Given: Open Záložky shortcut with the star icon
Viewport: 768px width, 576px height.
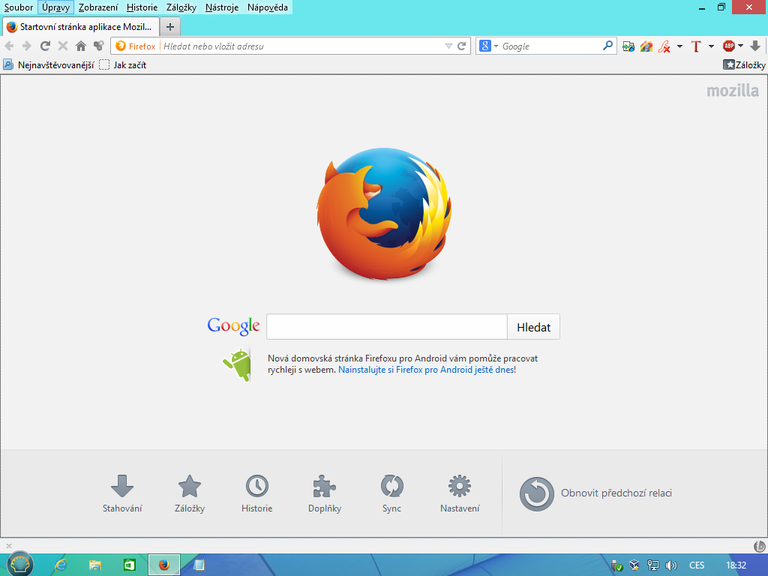Looking at the screenshot, I should point(190,493).
